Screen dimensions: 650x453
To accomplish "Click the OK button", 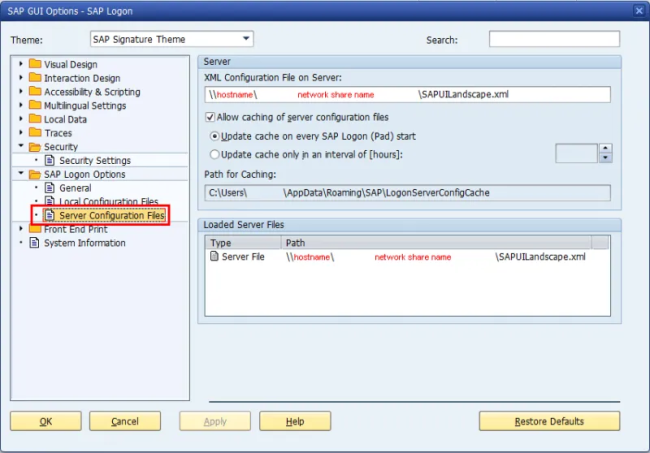I will click(46, 421).
